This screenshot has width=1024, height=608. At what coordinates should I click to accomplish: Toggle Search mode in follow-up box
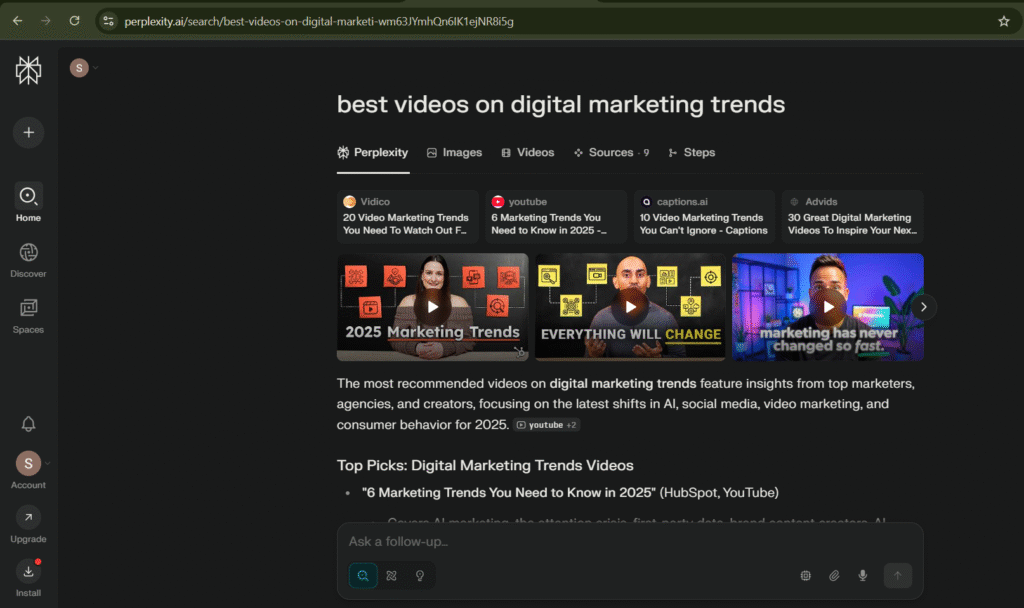pos(363,575)
